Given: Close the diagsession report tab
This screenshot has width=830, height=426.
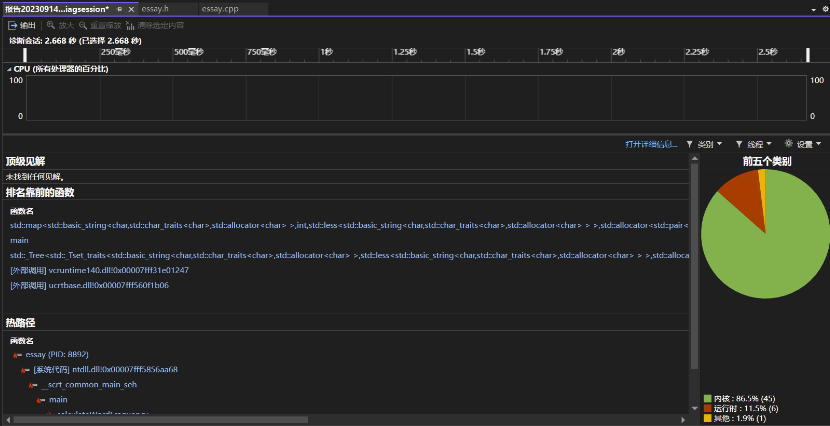Looking at the screenshot, I should click(x=131, y=10).
